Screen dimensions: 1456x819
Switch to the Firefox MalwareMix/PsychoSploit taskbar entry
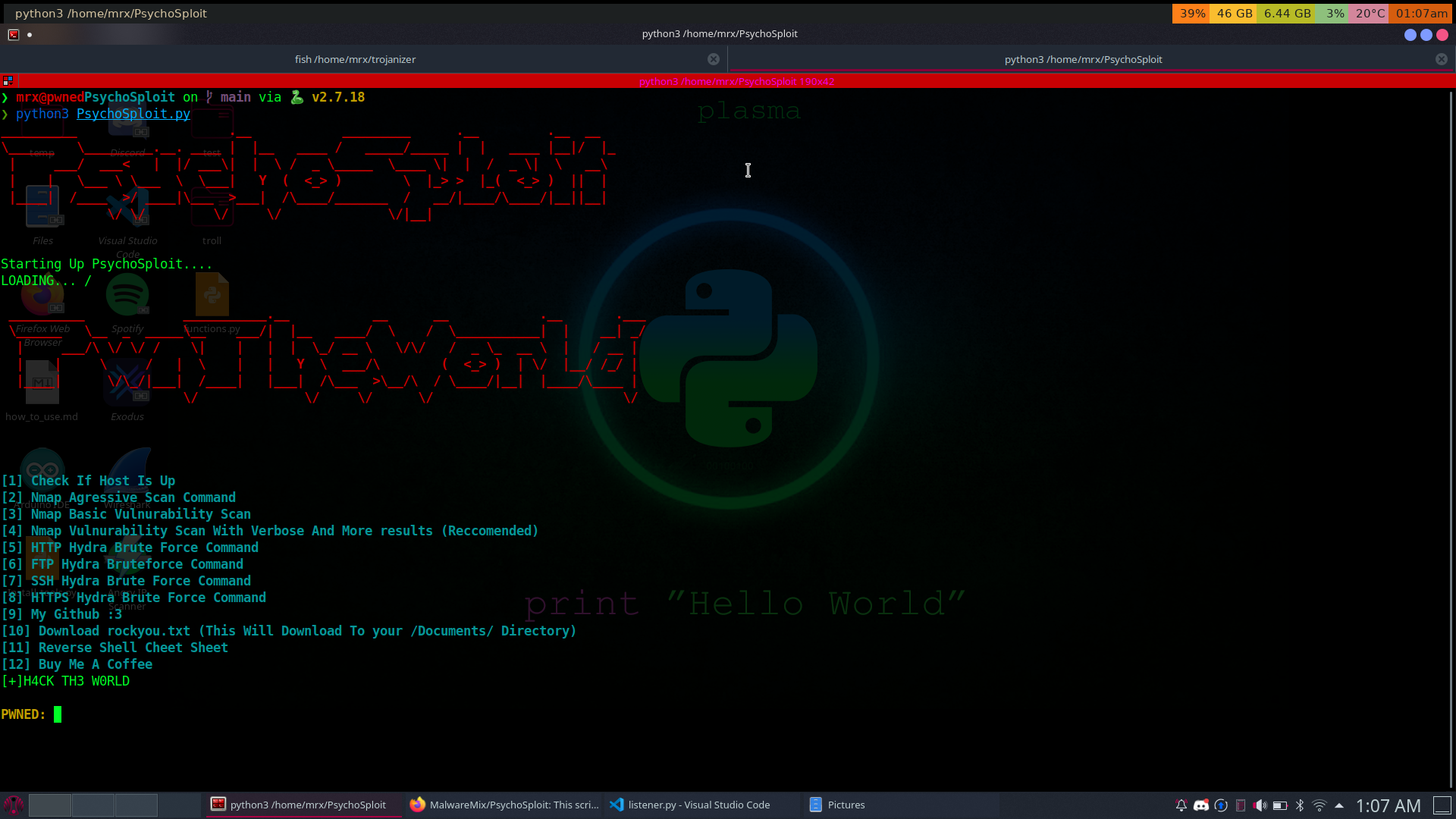504,805
